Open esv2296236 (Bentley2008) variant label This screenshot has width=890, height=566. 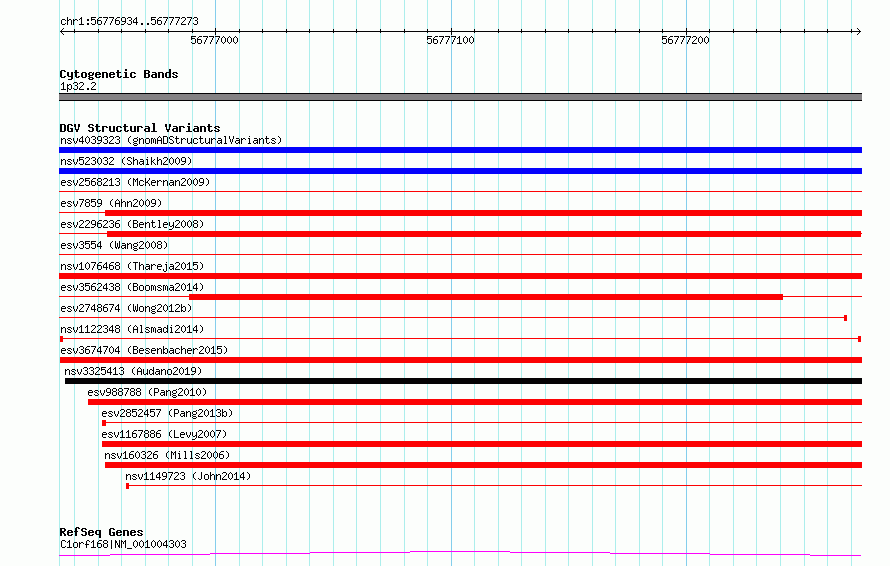pyautogui.click(x=132, y=224)
